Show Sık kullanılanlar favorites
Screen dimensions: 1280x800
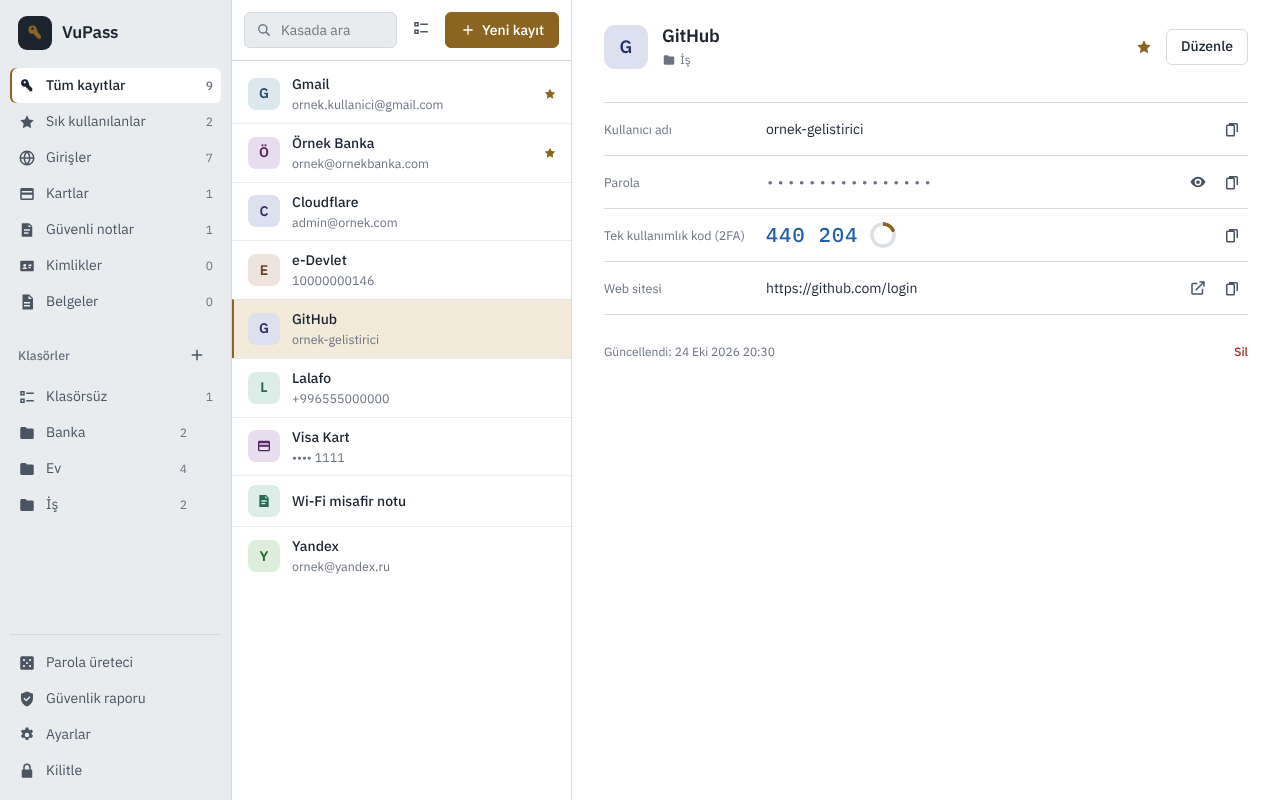[x=116, y=121]
